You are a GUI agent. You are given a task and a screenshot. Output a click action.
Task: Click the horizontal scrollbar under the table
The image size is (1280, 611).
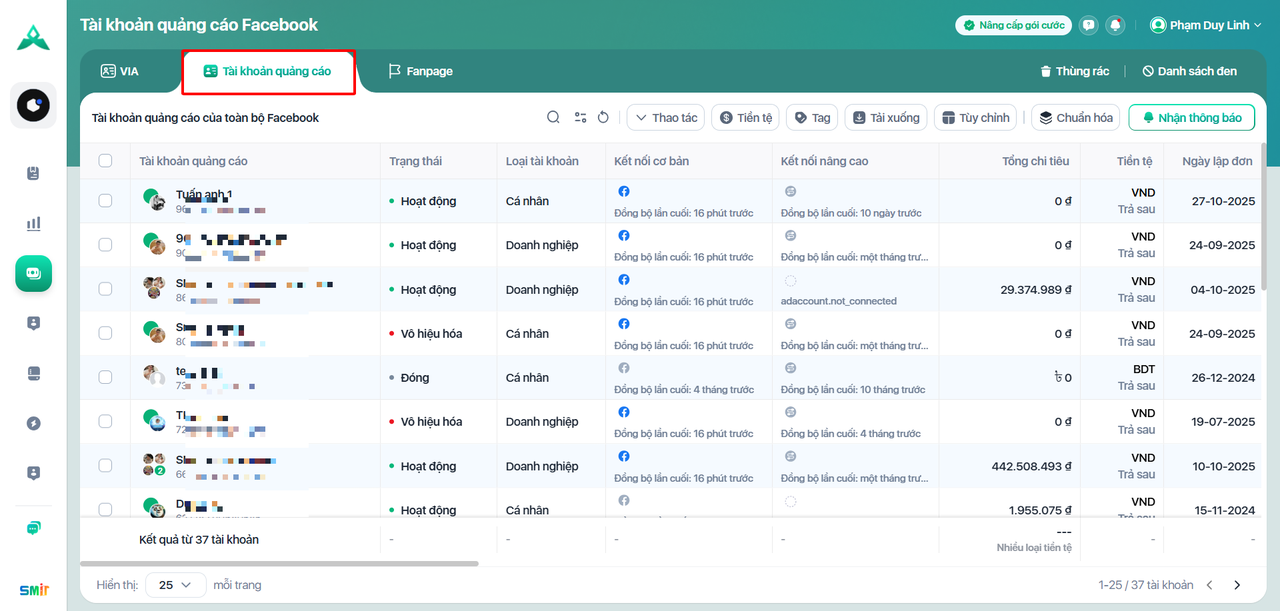point(279,564)
